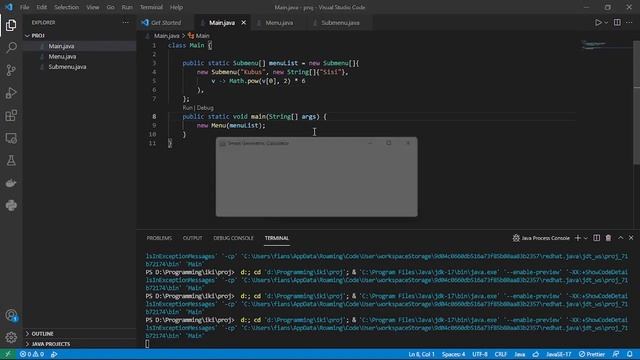Image resolution: width=640 pixels, height=360 pixels.
Task: Open the Manage gear menu
Action: 11,337
